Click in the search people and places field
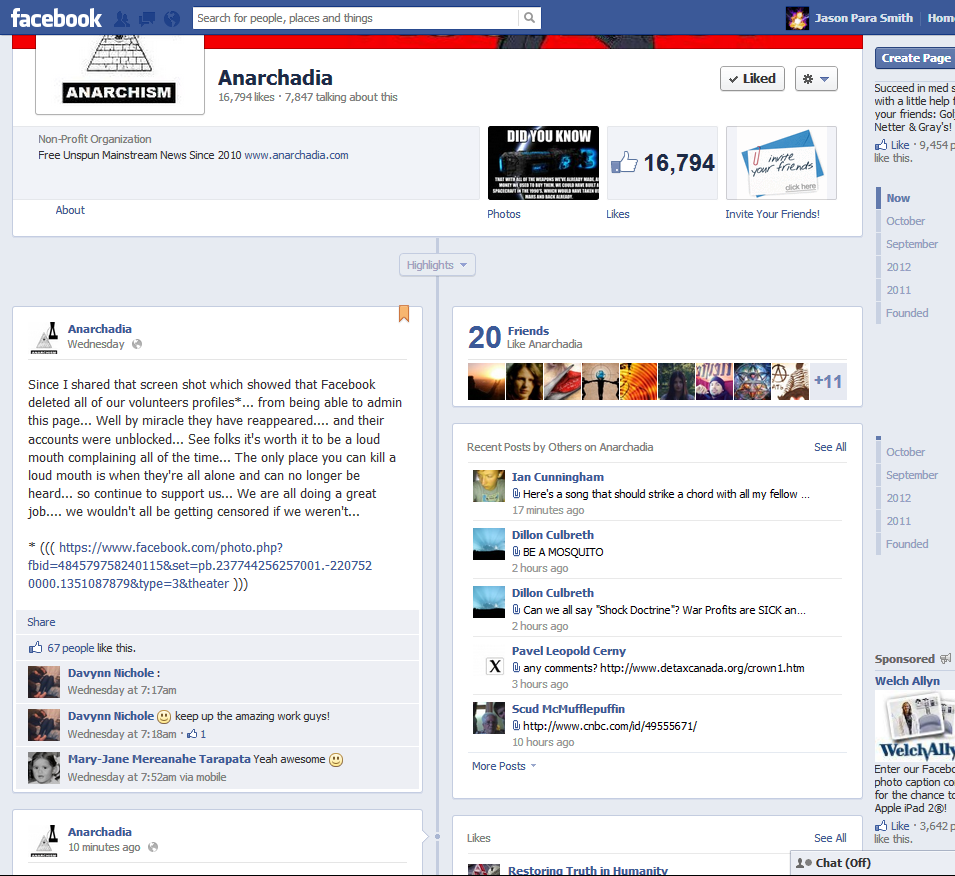The image size is (955, 876). pyautogui.click(x=355, y=18)
